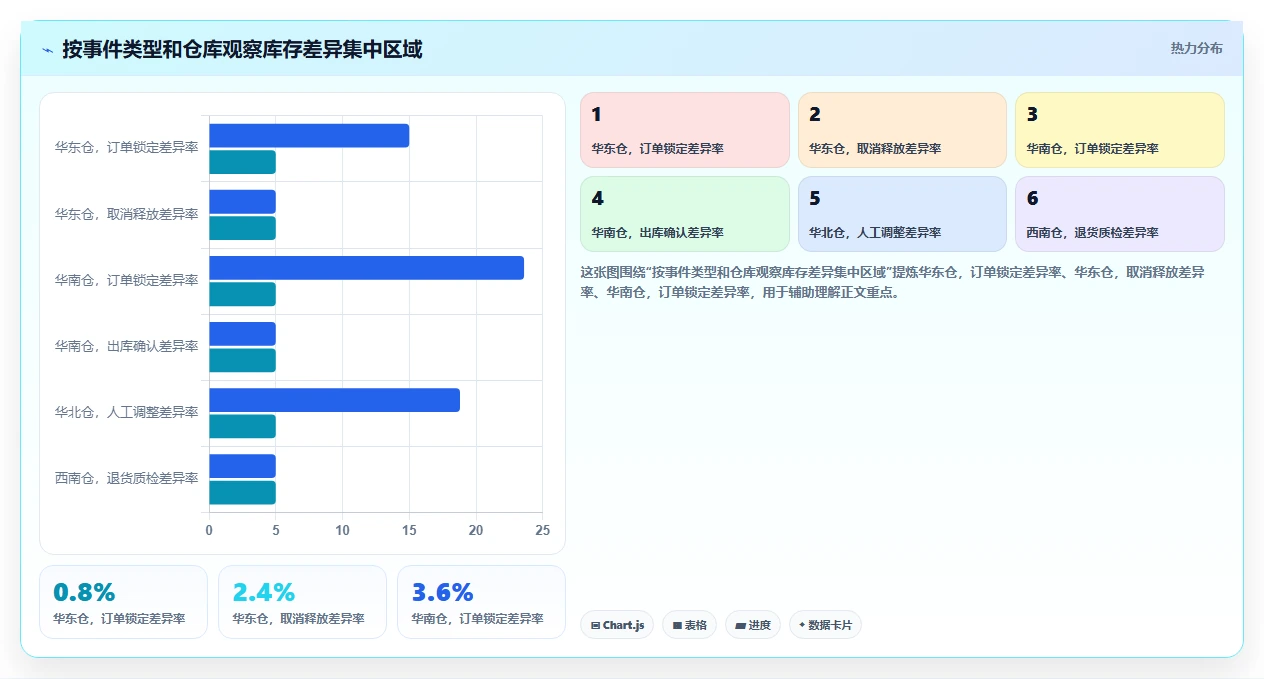Click the blue bar for 华北仓，人工调整差异率
This screenshot has width=1264, height=679.
[x=334, y=400]
